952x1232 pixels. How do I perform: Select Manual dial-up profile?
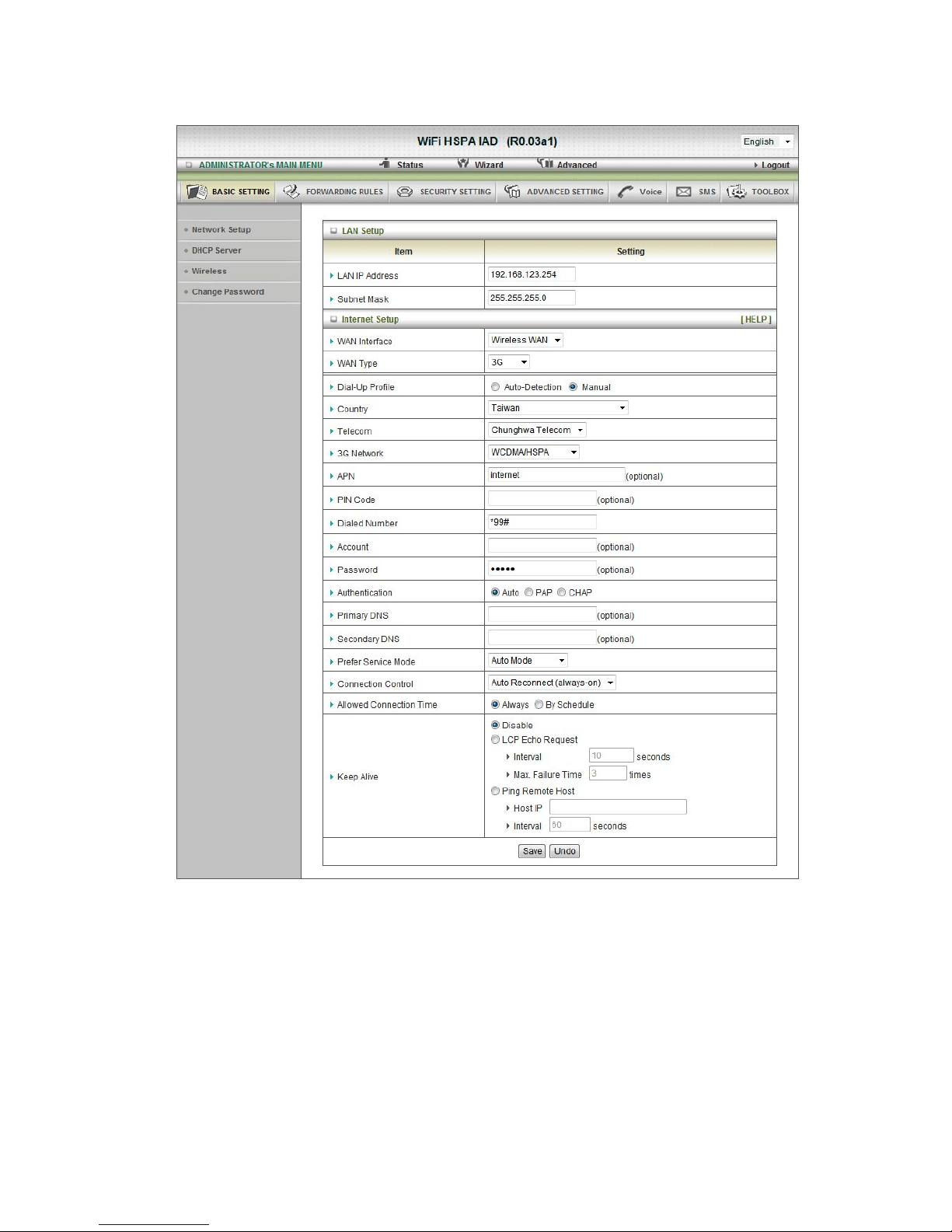pos(573,387)
